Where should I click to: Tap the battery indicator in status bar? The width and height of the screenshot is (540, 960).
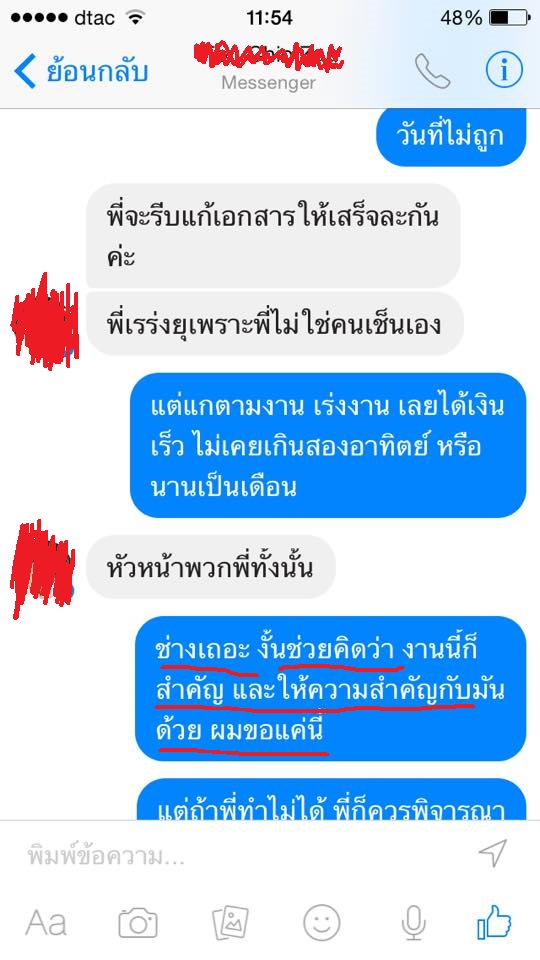(508, 18)
